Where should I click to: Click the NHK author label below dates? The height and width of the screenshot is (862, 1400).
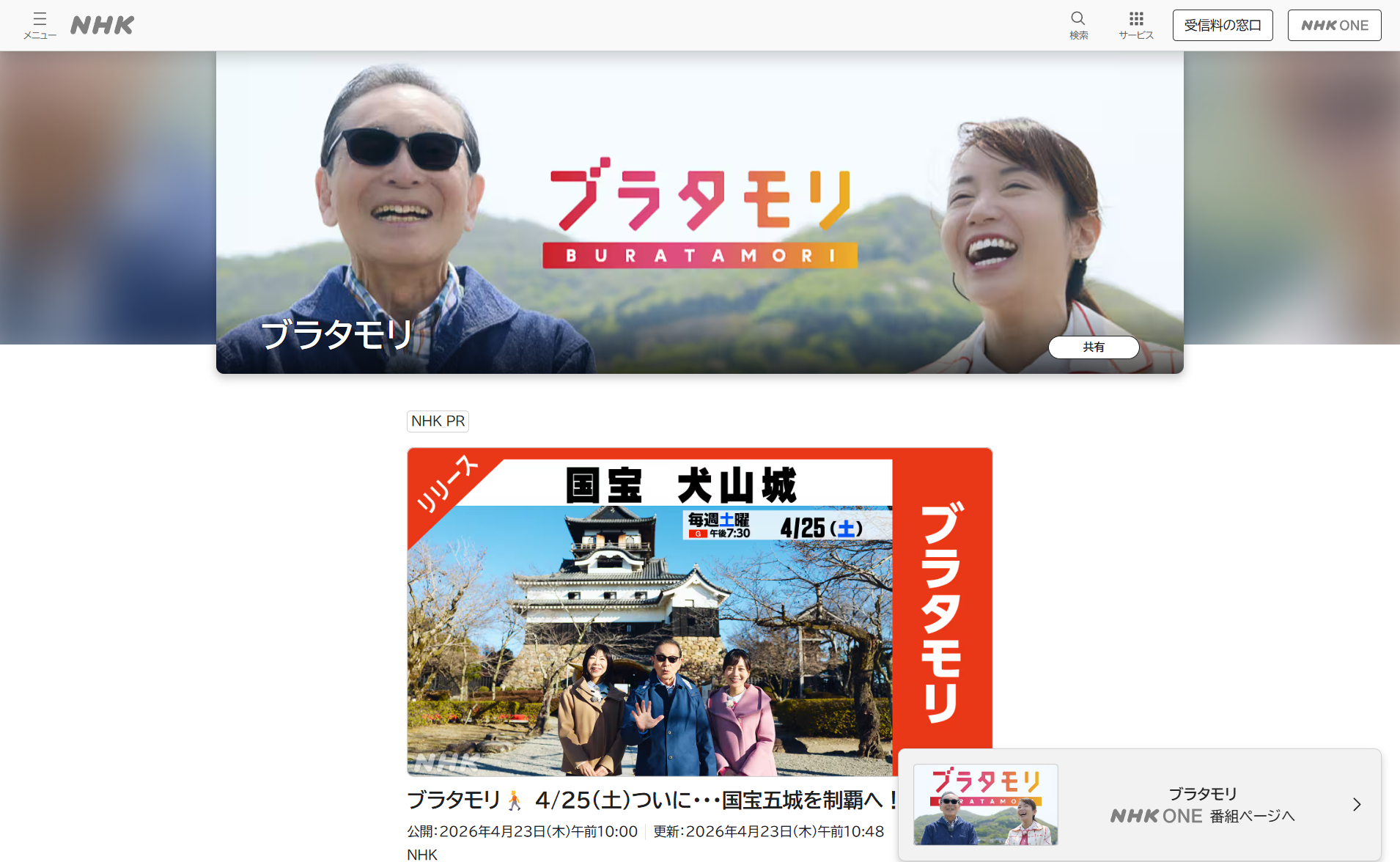tap(422, 854)
